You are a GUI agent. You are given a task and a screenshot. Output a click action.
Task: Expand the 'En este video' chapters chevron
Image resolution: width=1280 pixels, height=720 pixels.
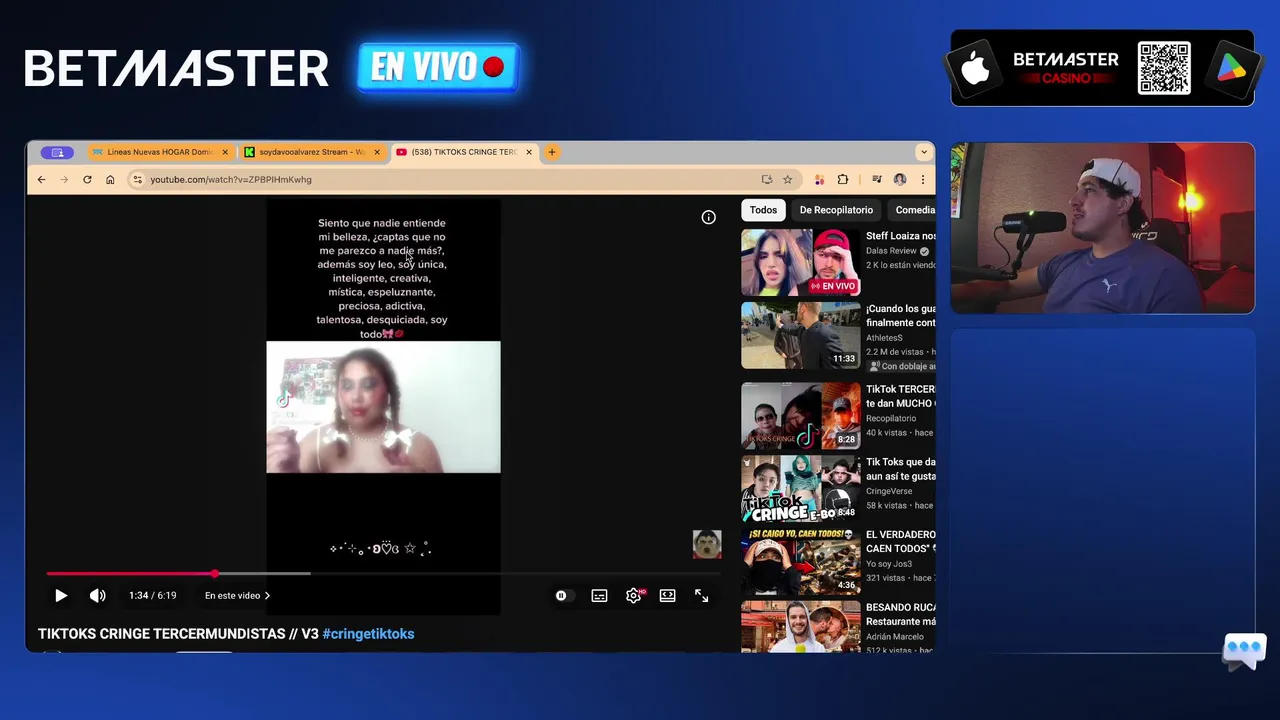[267, 596]
